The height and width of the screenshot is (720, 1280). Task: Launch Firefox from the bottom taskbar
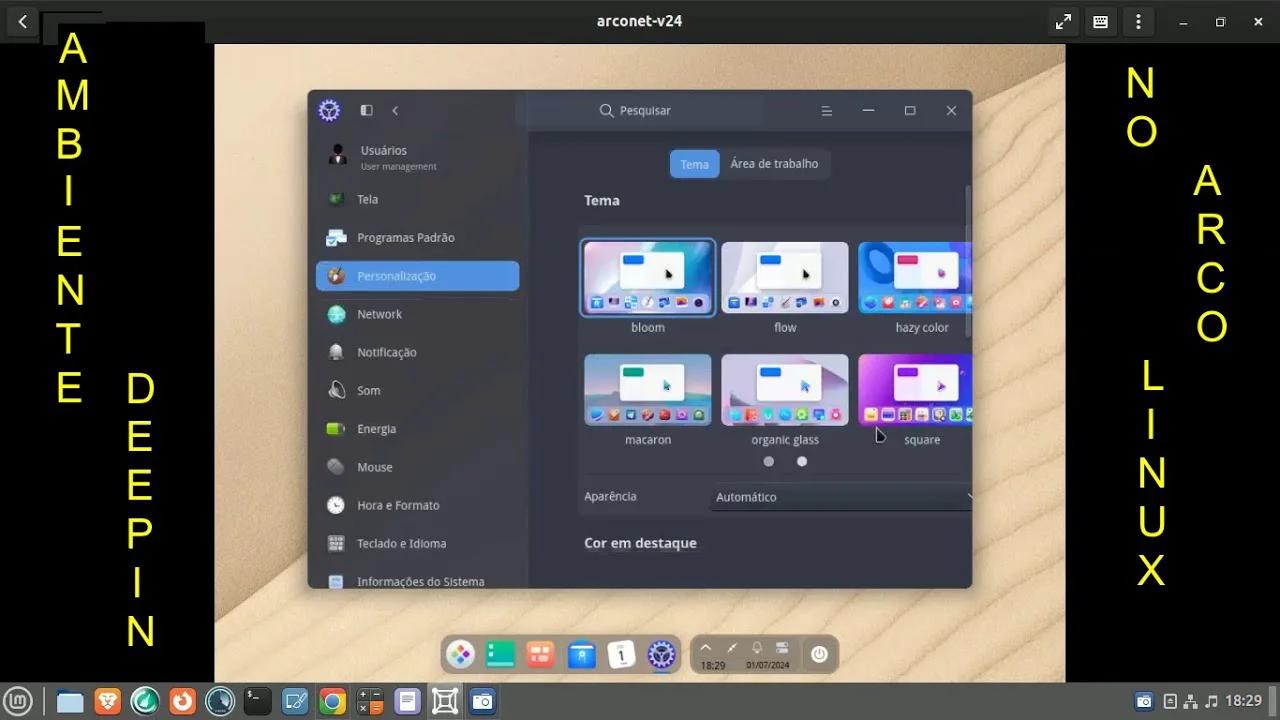tap(181, 701)
